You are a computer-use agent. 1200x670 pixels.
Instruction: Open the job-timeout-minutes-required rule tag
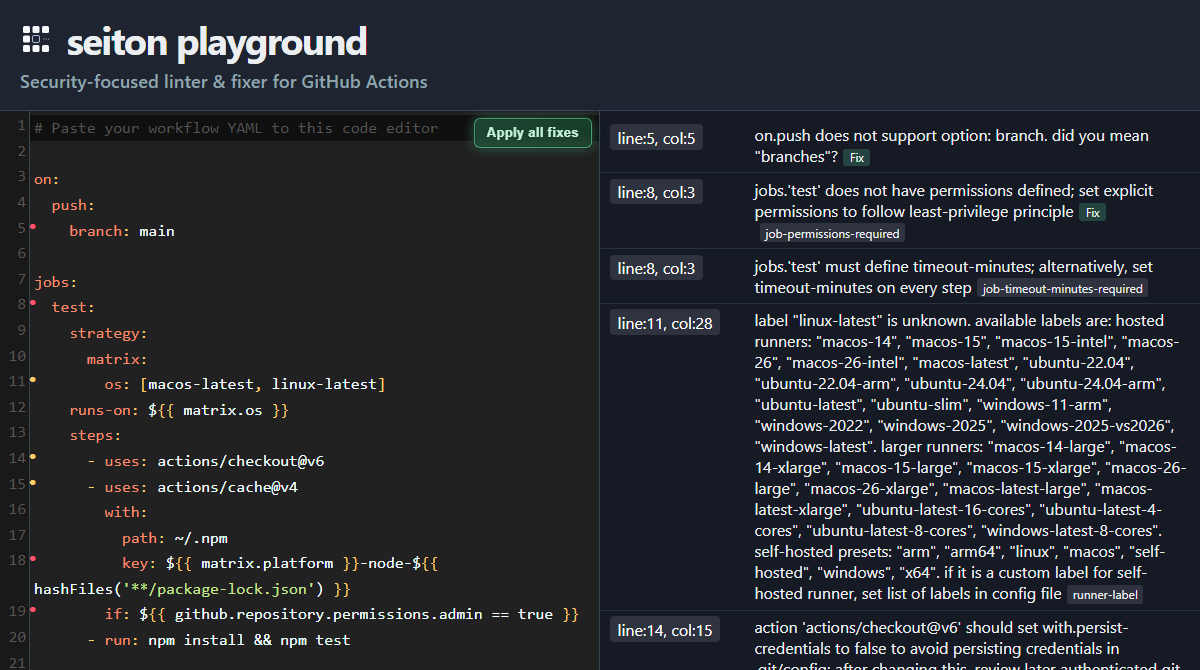pyautogui.click(x=1063, y=289)
